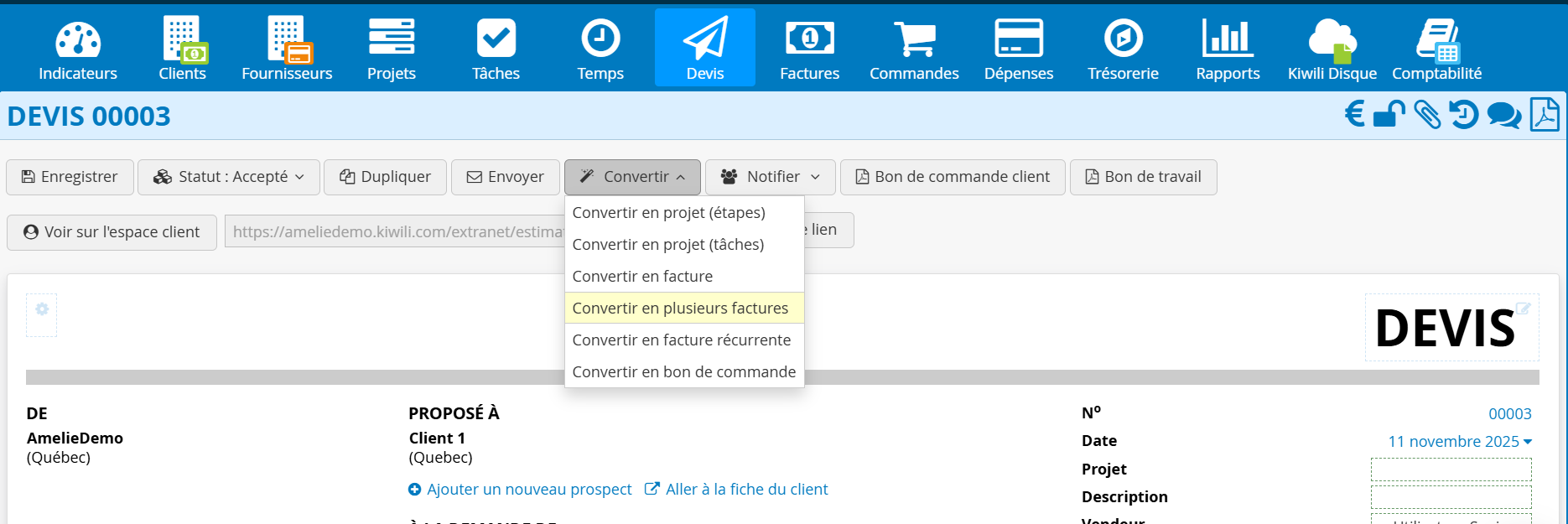Expand the Statut : Accepté dropdown

tap(229, 177)
